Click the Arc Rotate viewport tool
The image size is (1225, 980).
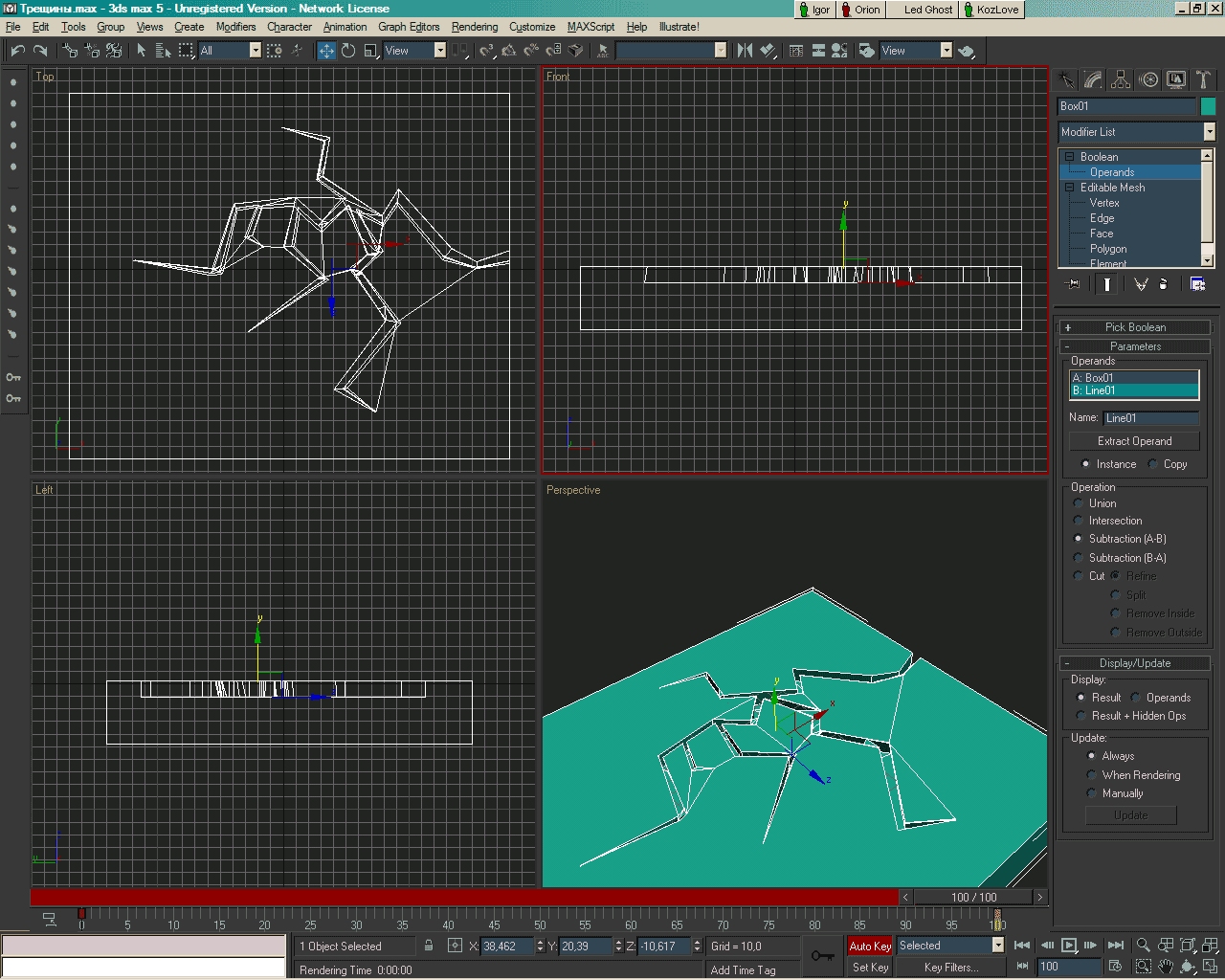(1189, 967)
